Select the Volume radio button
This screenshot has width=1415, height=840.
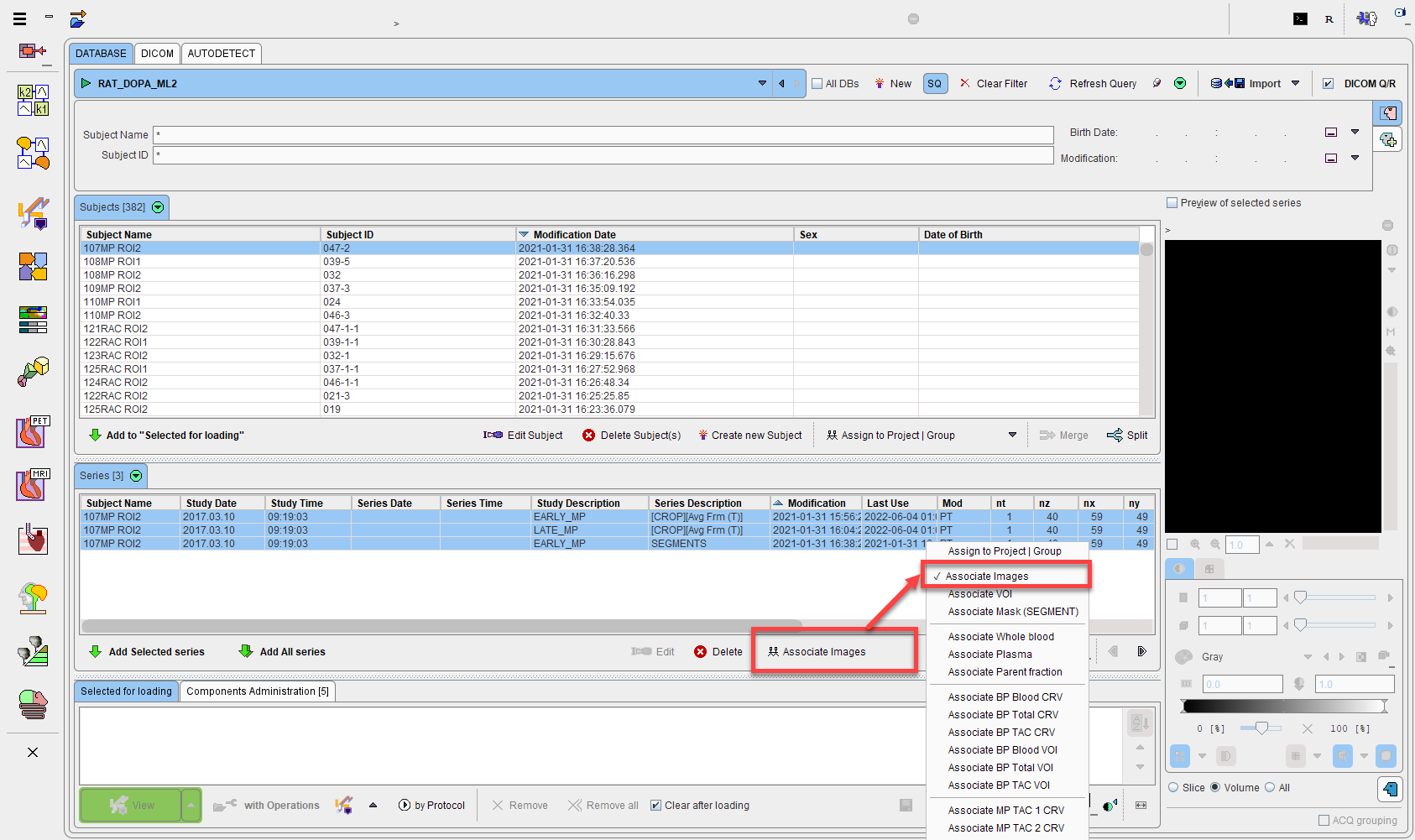[1214, 787]
